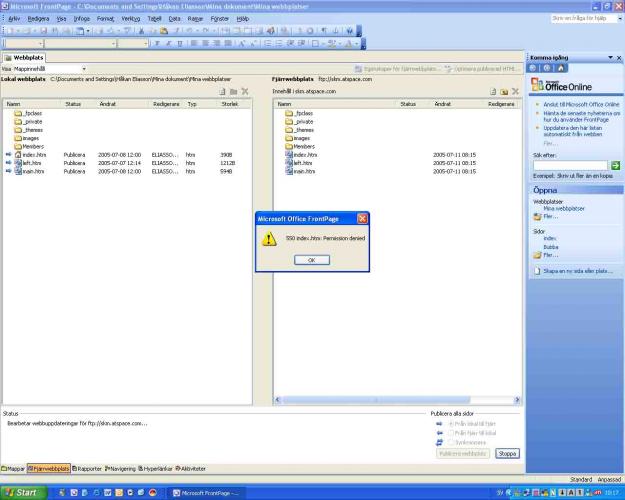Viewport: 625px width, 500px height.
Task: Select 'Från lokal till fjärr' radio option
Action: coord(450,423)
